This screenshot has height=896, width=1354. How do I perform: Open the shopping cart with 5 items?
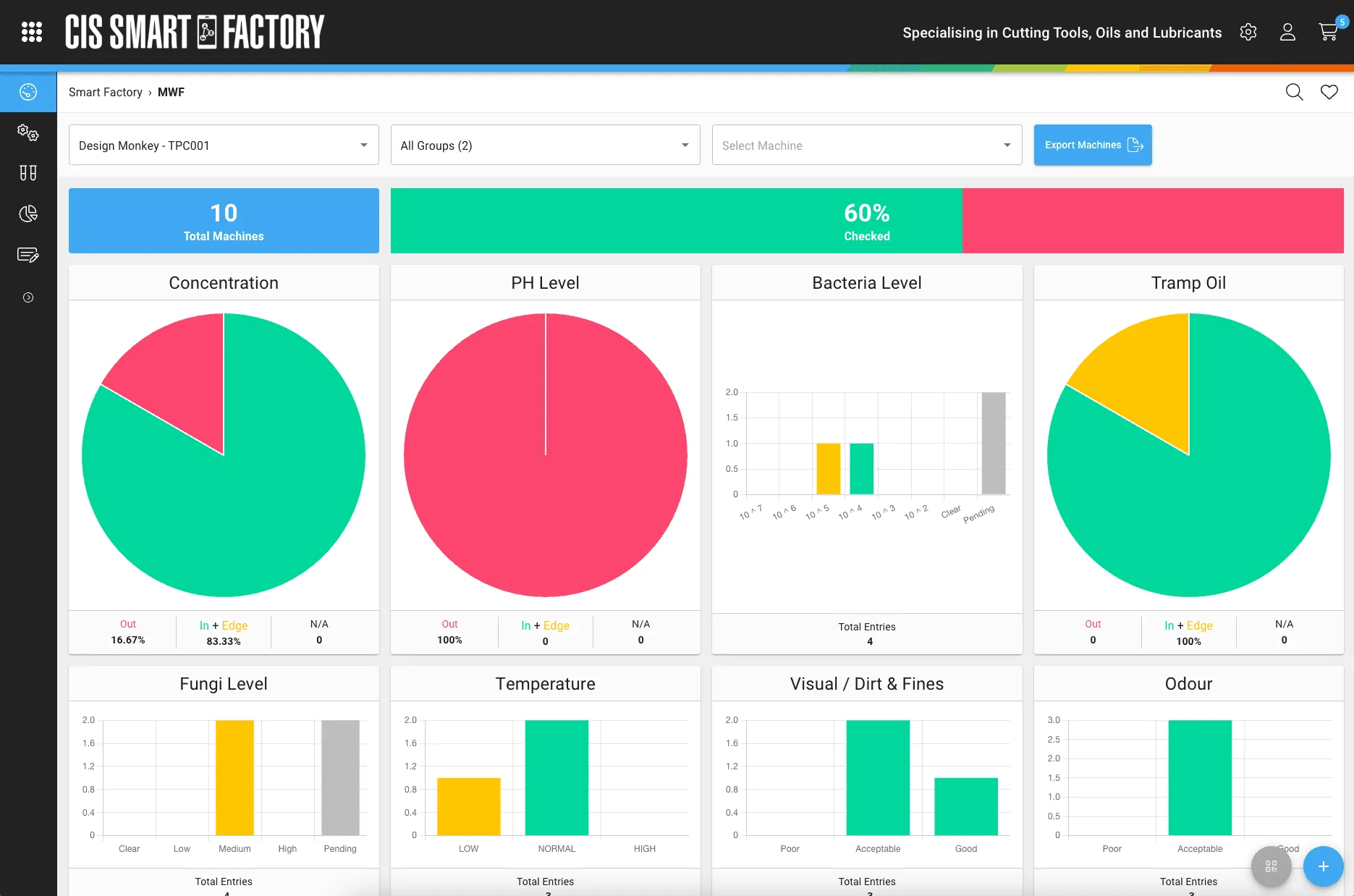1329,32
